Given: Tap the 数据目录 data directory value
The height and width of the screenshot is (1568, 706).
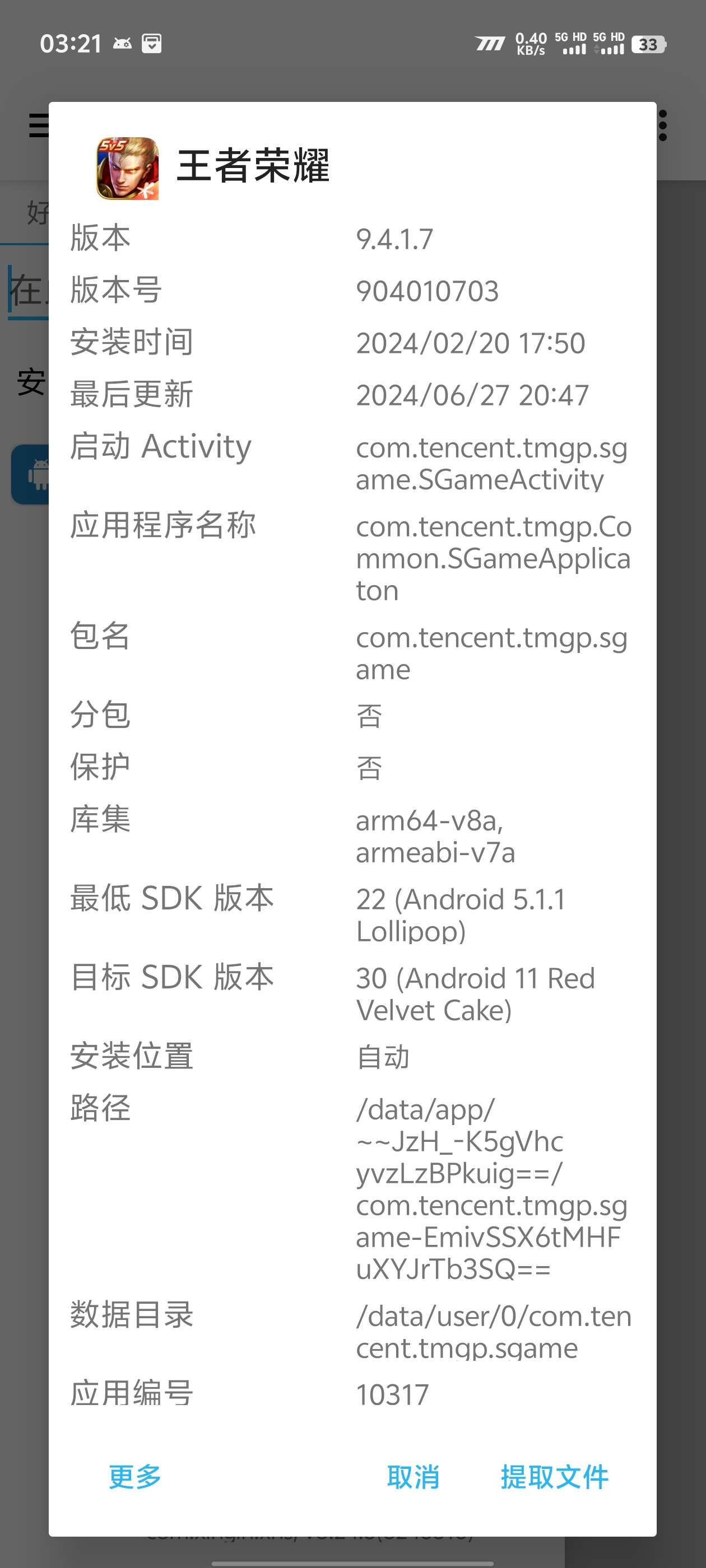Looking at the screenshot, I should [x=494, y=1332].
